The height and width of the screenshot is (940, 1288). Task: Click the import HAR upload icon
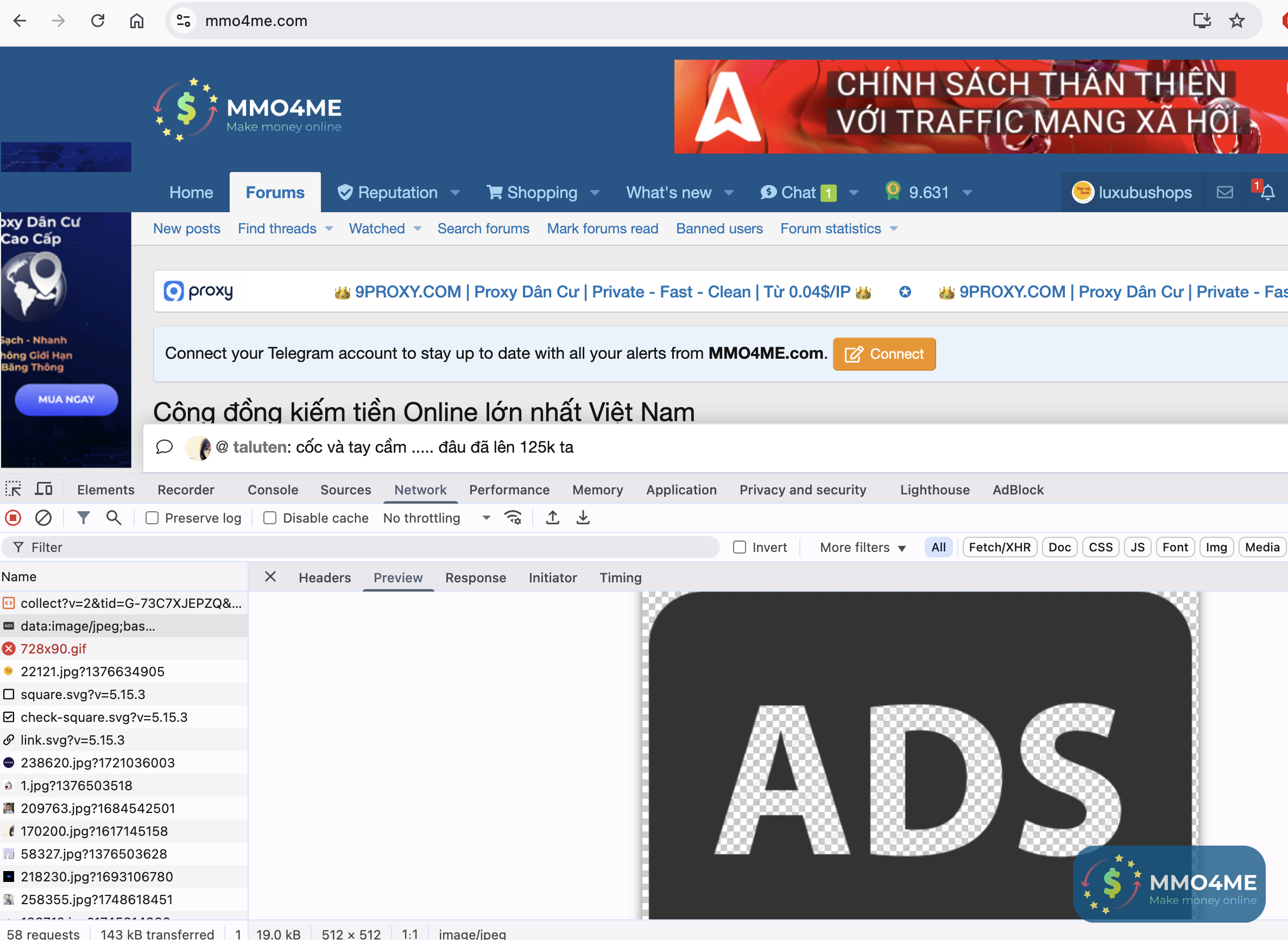tap(552, 518)
